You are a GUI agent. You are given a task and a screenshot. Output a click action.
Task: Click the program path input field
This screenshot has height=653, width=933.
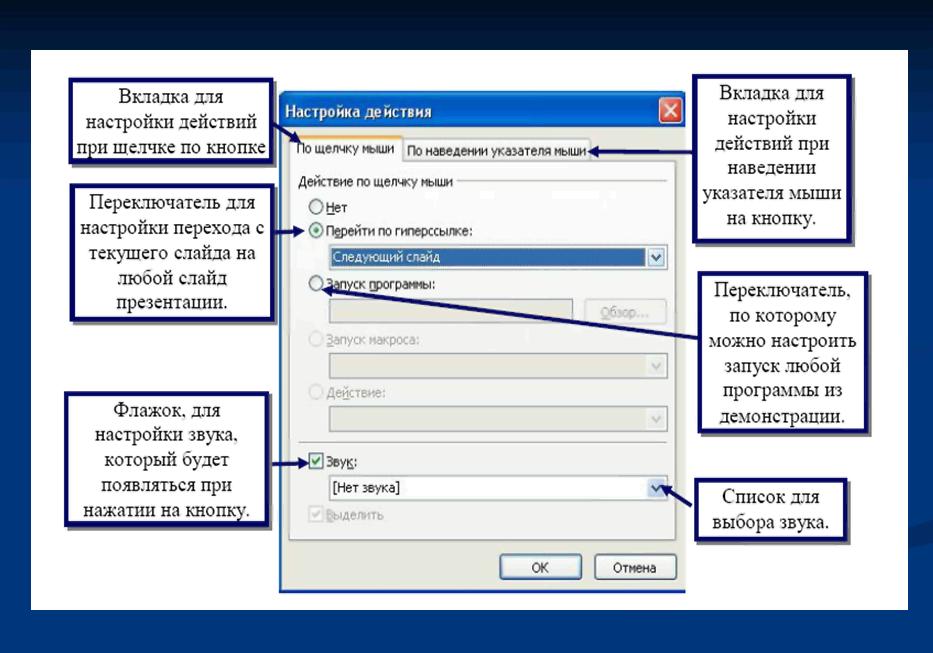[450, 311]
